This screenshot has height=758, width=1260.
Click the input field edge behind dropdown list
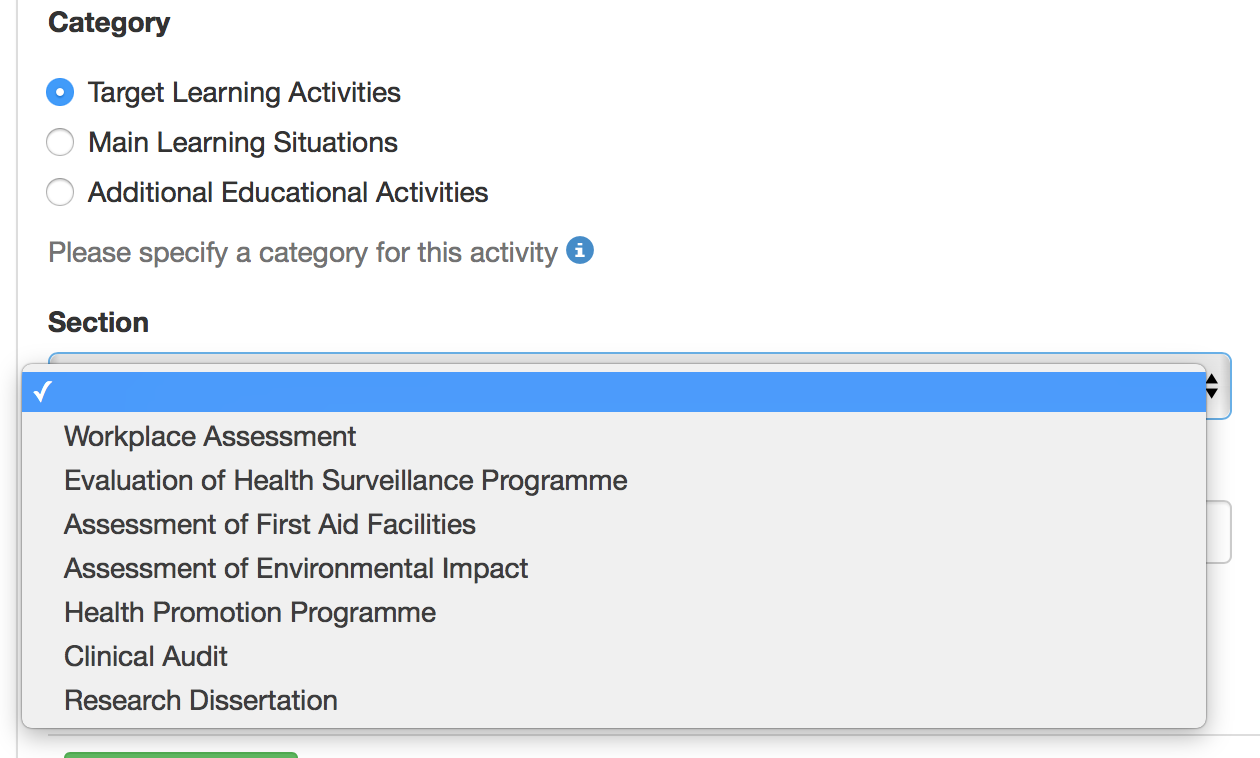click(1219, 532)
